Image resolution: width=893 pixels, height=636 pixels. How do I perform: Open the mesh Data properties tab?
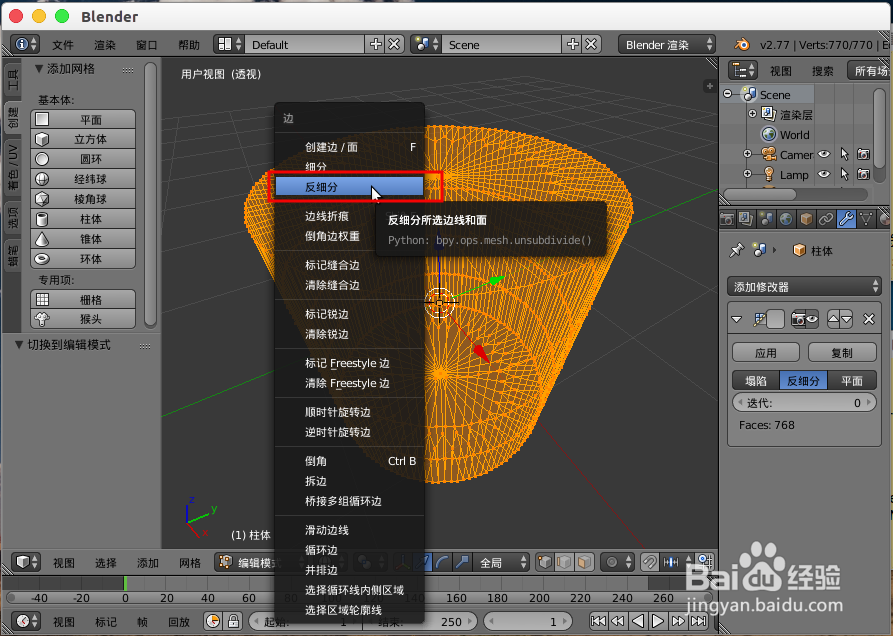[866, 219]
